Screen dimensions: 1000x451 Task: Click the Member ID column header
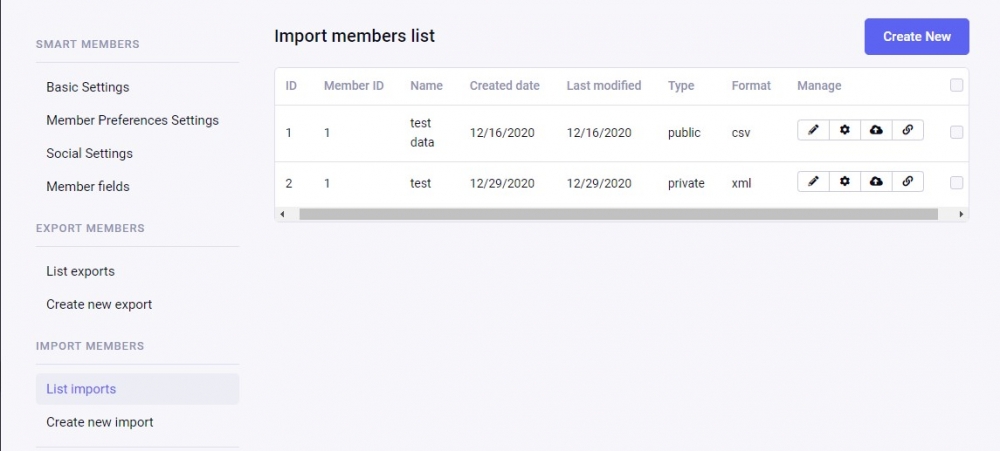[354, 85]
